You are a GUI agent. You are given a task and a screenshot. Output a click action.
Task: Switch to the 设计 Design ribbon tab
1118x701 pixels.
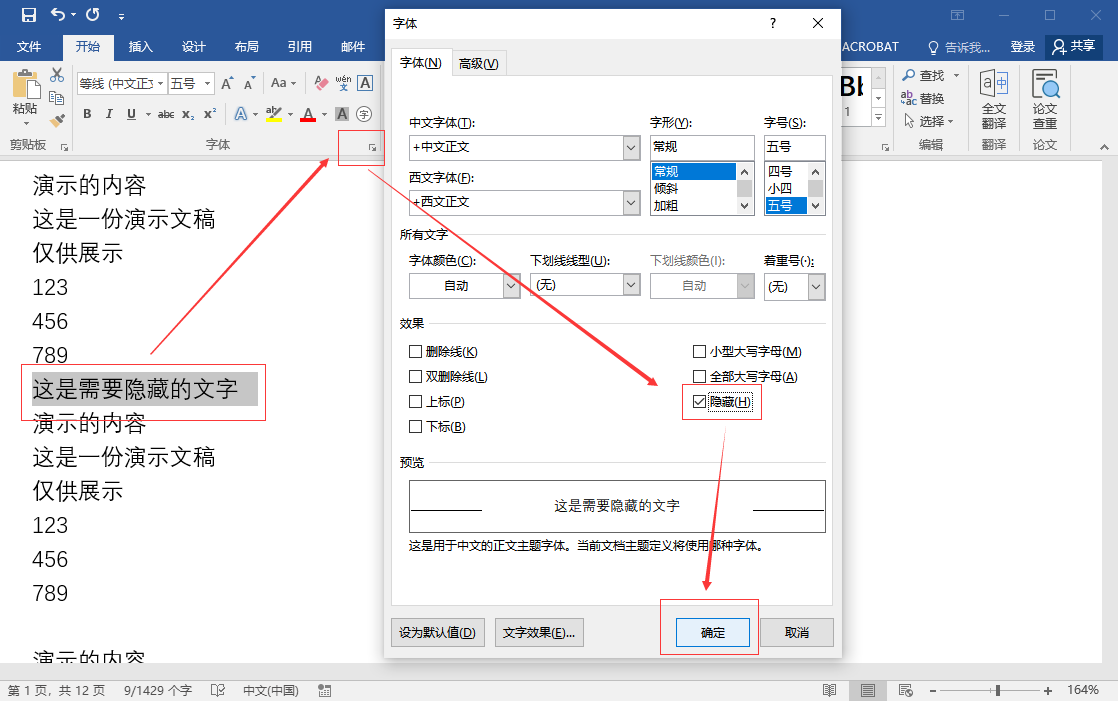click(193, 47)
